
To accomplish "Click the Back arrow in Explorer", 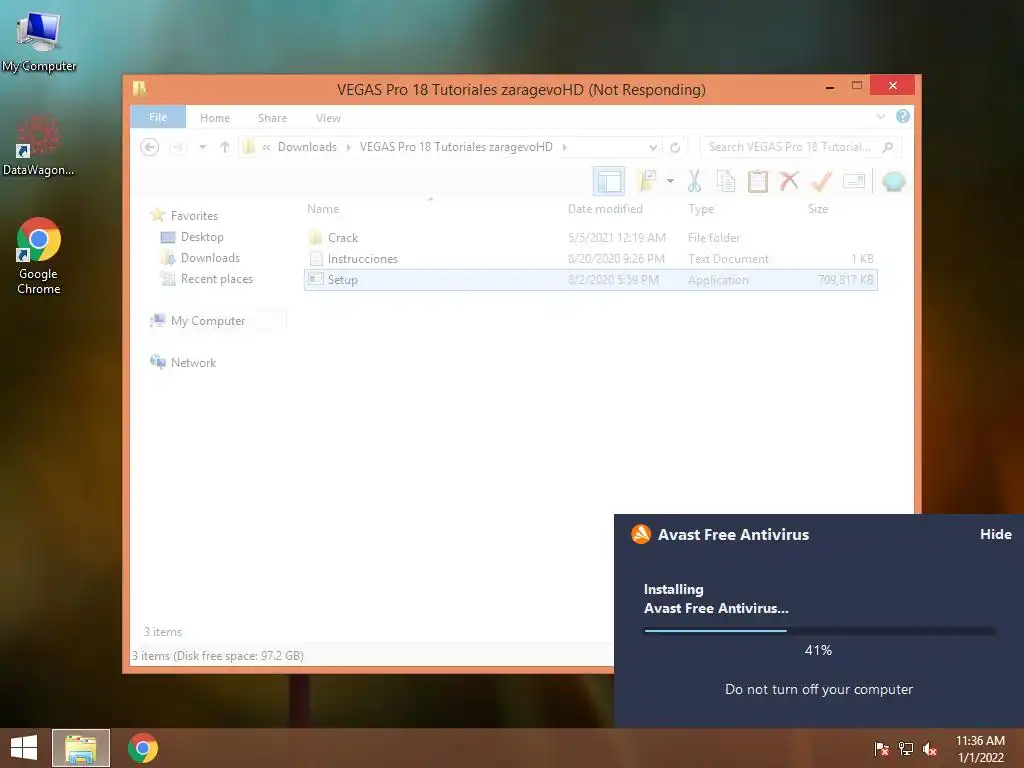I will point(150,147).
